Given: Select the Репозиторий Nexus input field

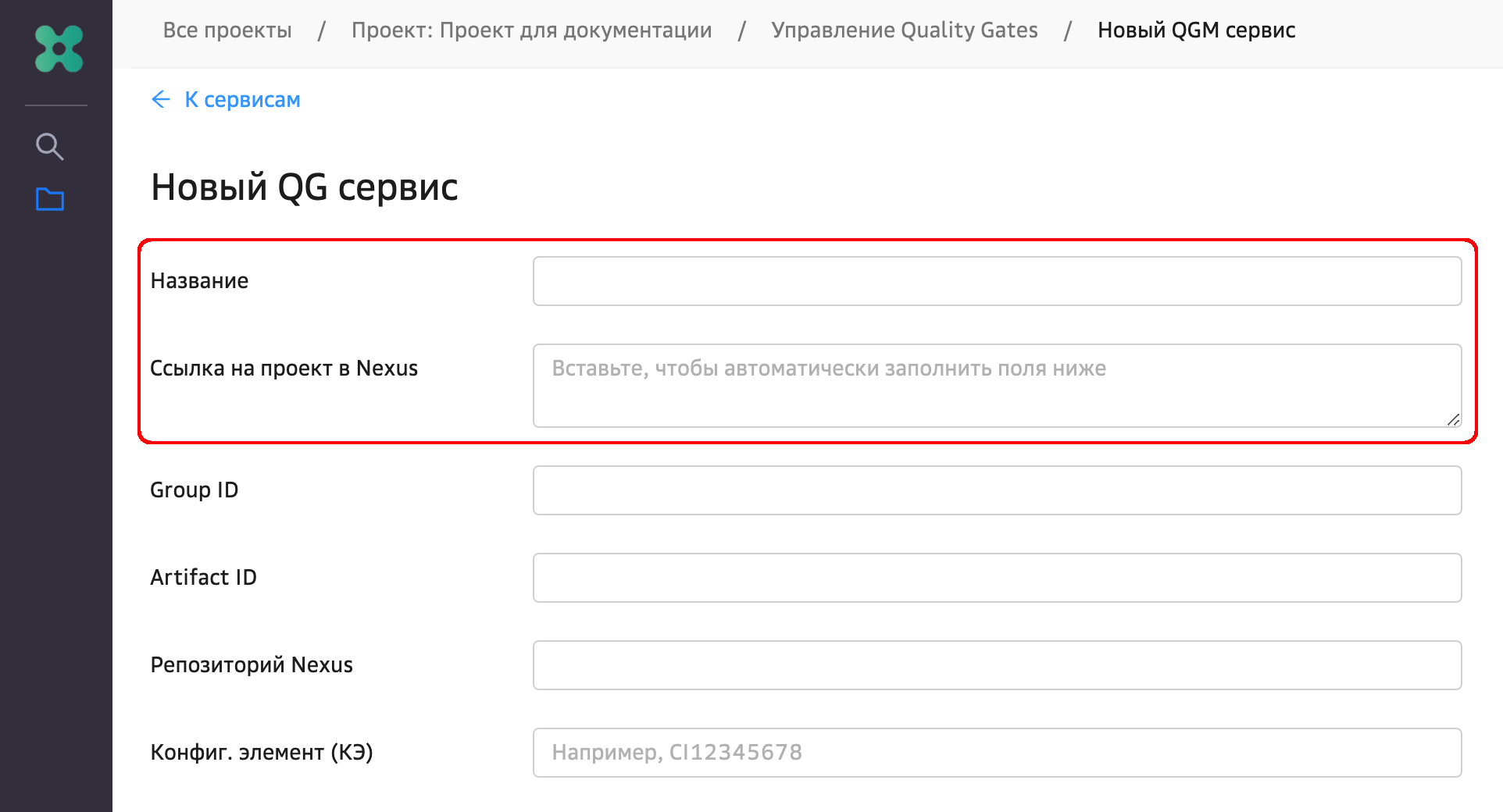Looking at the screenshot, I should pos(997,665).
